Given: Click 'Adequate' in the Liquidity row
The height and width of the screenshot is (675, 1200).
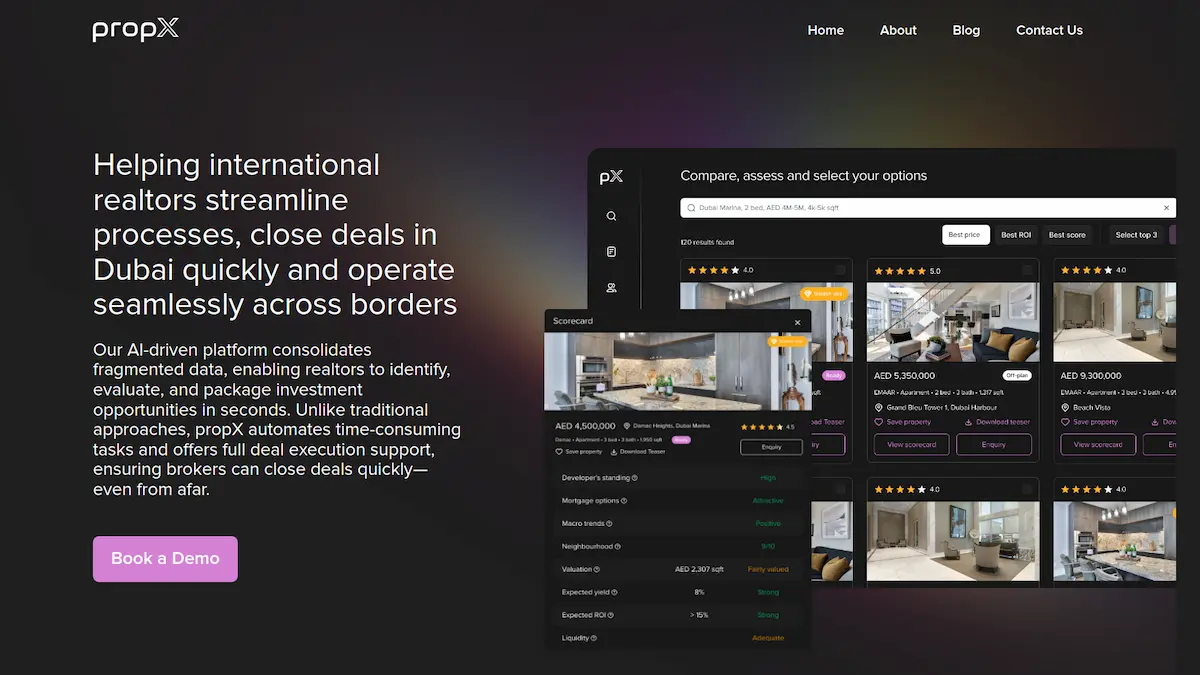Looking at the screenshot, I should [x=768, y=638].
